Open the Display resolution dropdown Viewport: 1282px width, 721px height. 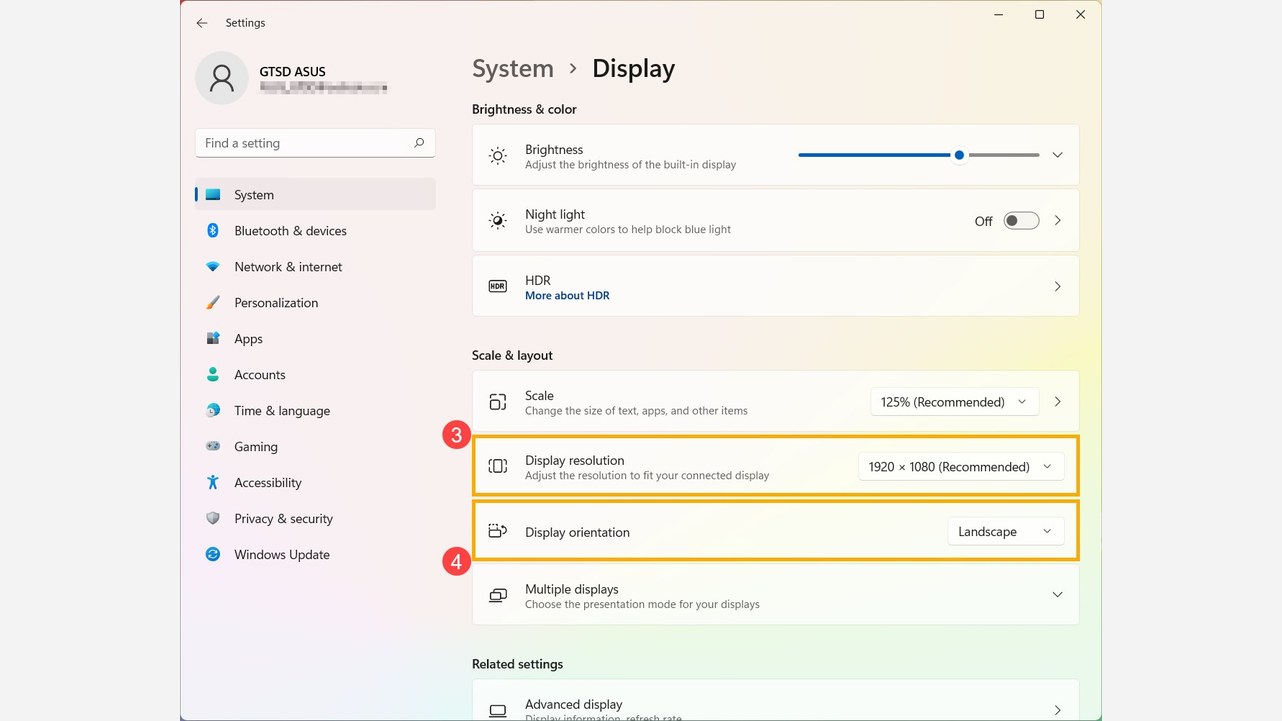pyautogui.click(x=961, y=467)
